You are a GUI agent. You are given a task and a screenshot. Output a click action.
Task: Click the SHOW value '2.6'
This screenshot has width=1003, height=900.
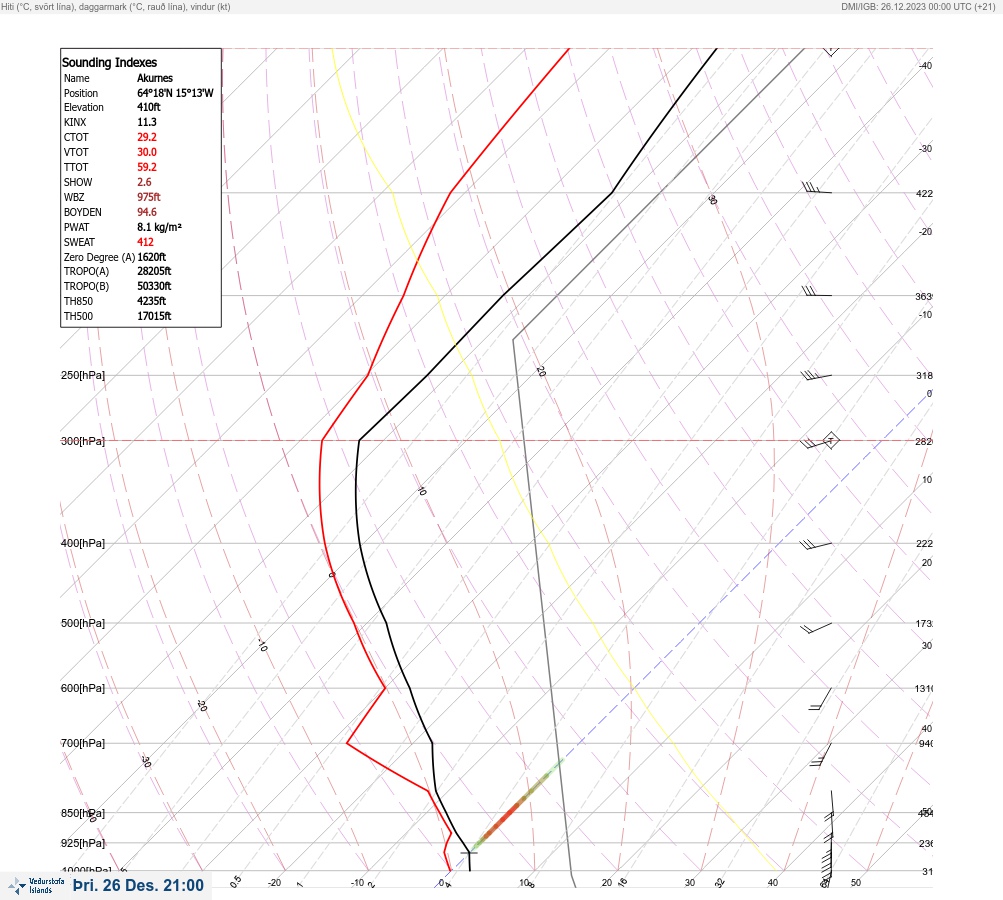tap(144, 182)
